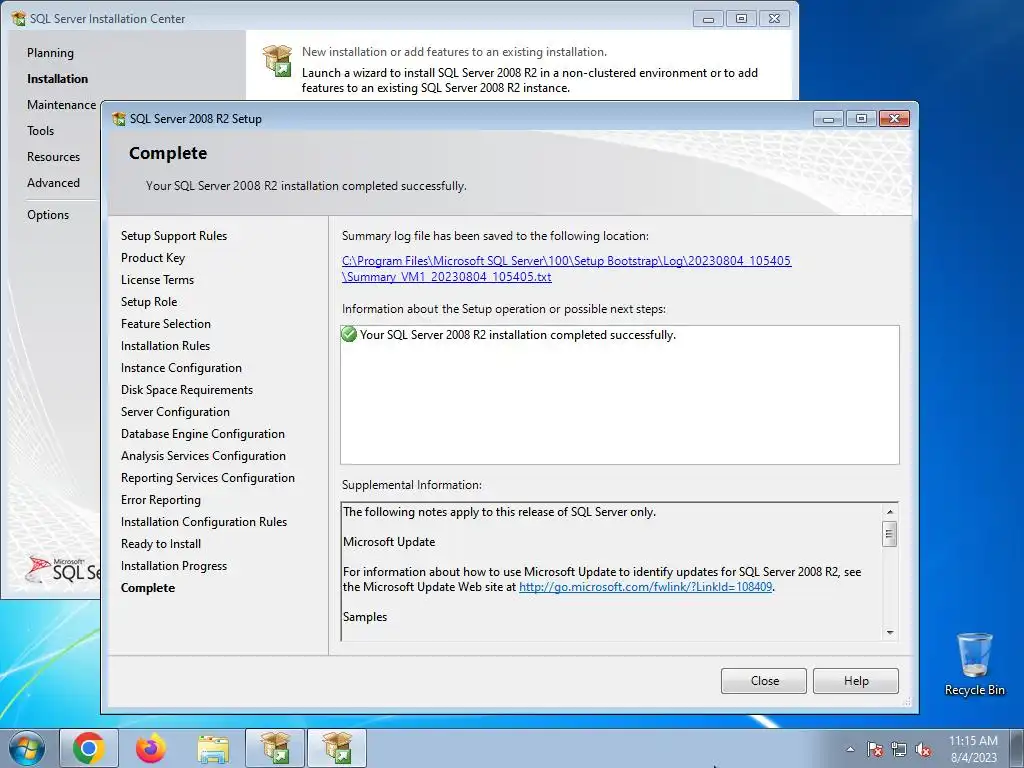Click the installation completed message in results box

pos(518,334)
